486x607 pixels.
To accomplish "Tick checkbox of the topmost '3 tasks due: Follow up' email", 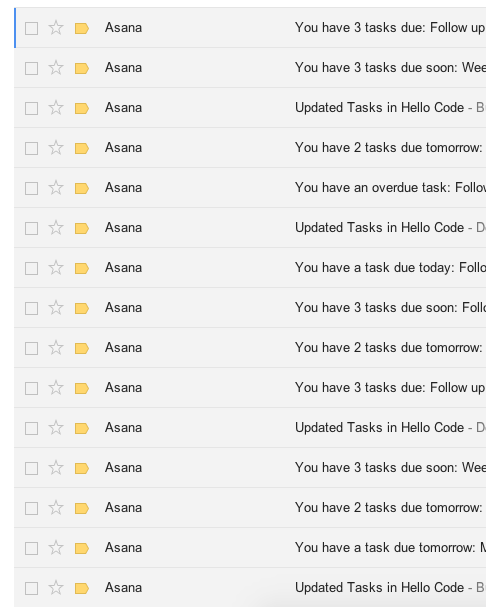I will pyautogui.click(x=31, y=28).
